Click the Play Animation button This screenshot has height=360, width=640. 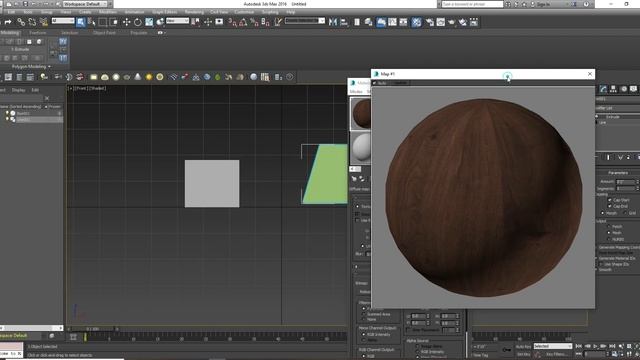click(x=596, y=346)
